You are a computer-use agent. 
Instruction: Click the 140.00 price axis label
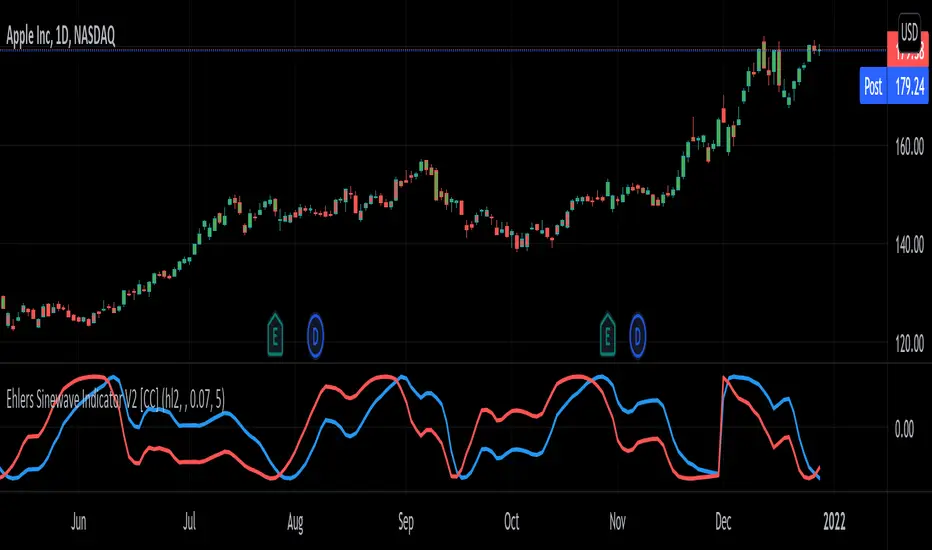(x=909, y=244)
